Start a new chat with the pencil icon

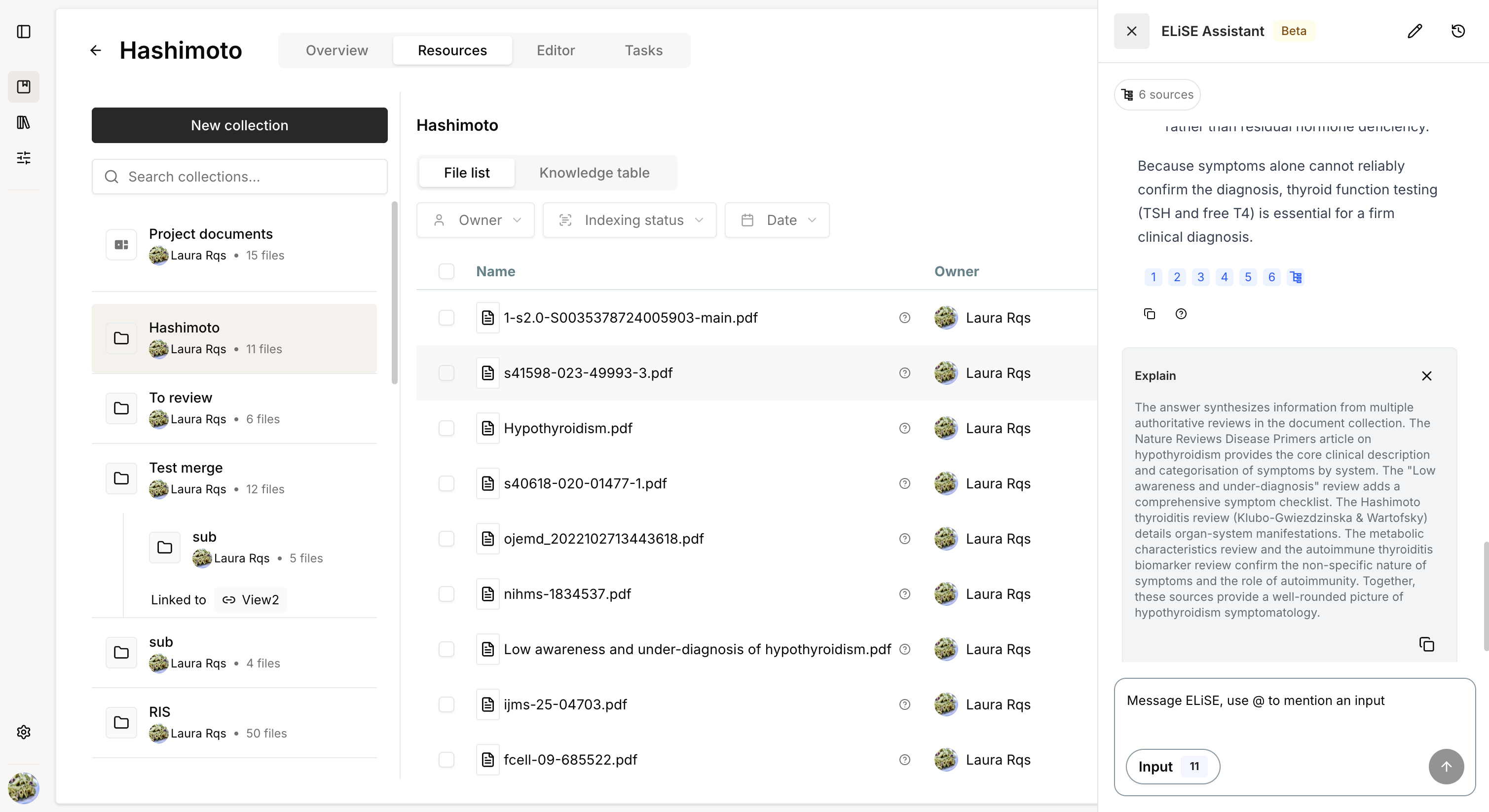click(x=1415, y=31)
